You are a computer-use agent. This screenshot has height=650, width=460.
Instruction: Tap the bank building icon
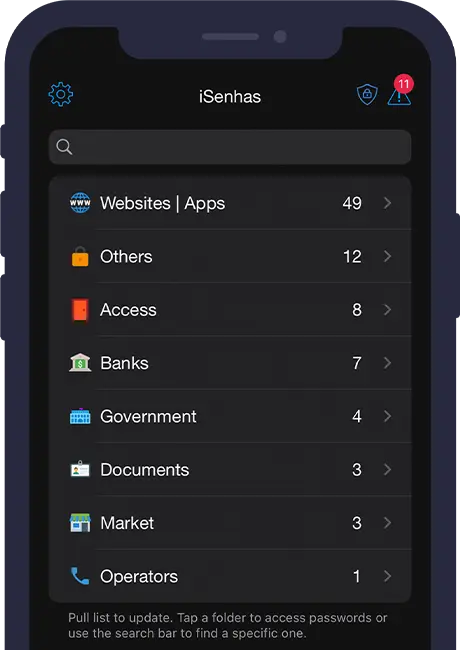tap(80, 363)
